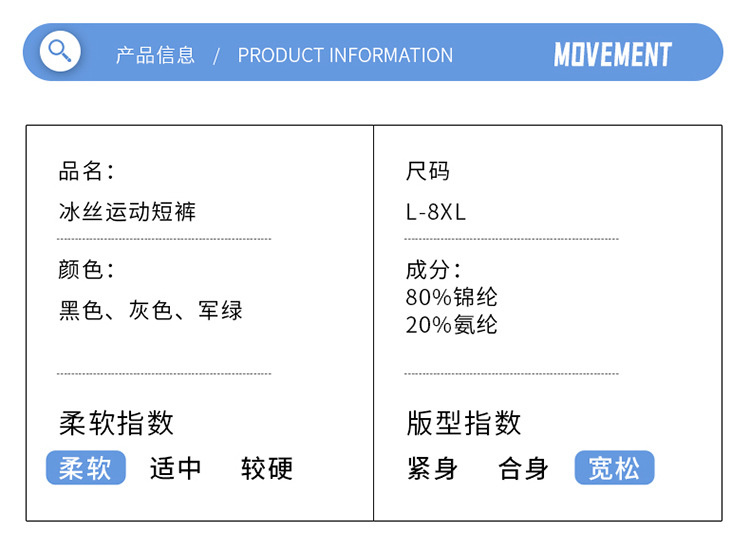Viewport: 750px width, 543px height.
Task: Click the magnifying glass search icon
Action: click(x=60, y=51)
